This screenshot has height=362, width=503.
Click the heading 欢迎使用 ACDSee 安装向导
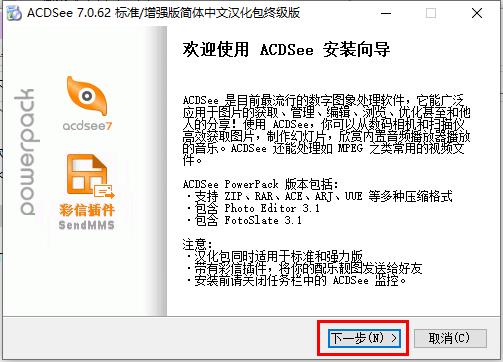[x=286, y=50]
